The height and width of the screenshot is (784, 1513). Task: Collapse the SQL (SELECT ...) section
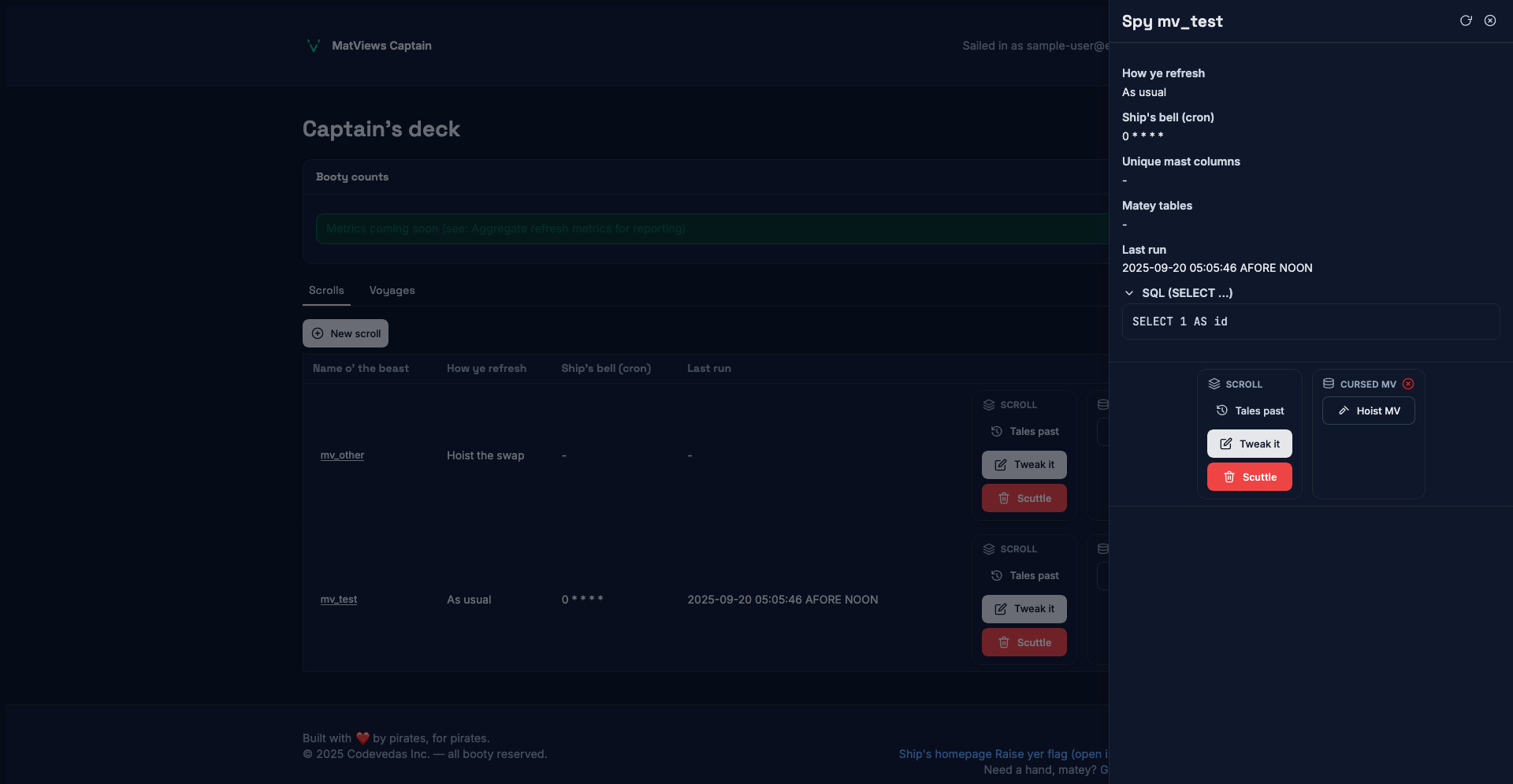(x=1129, y=293)
